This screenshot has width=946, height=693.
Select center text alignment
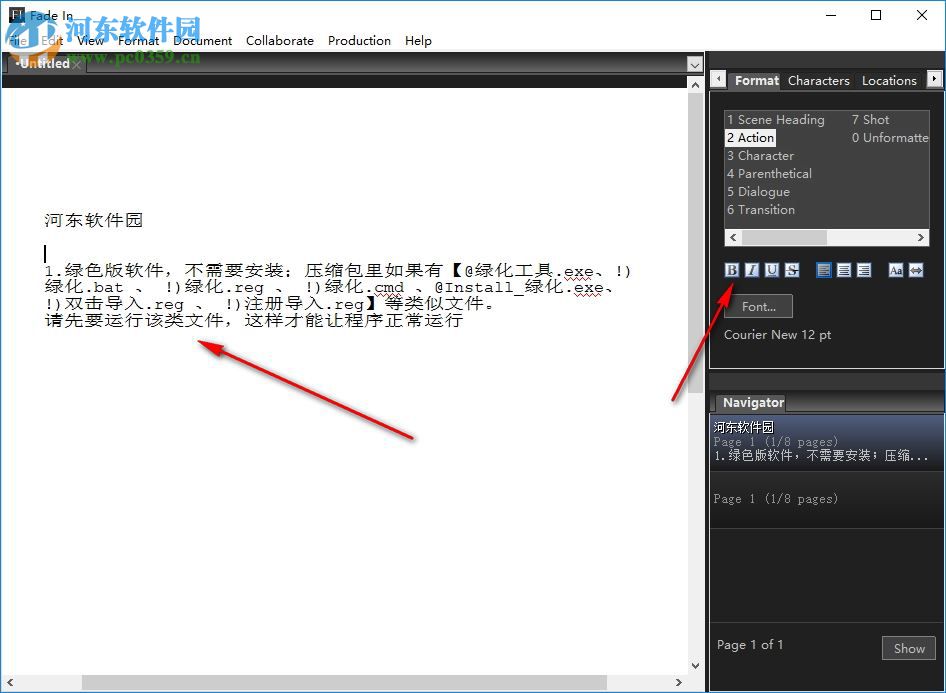coord(842,270)
